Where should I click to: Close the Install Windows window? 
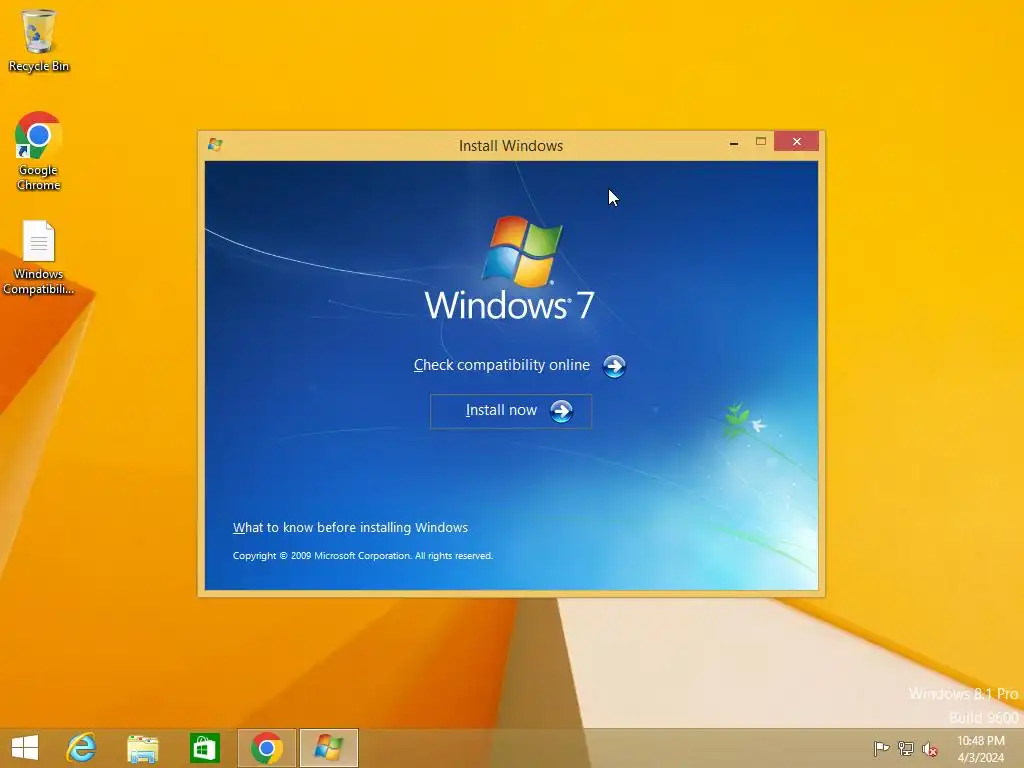(797, 142)
